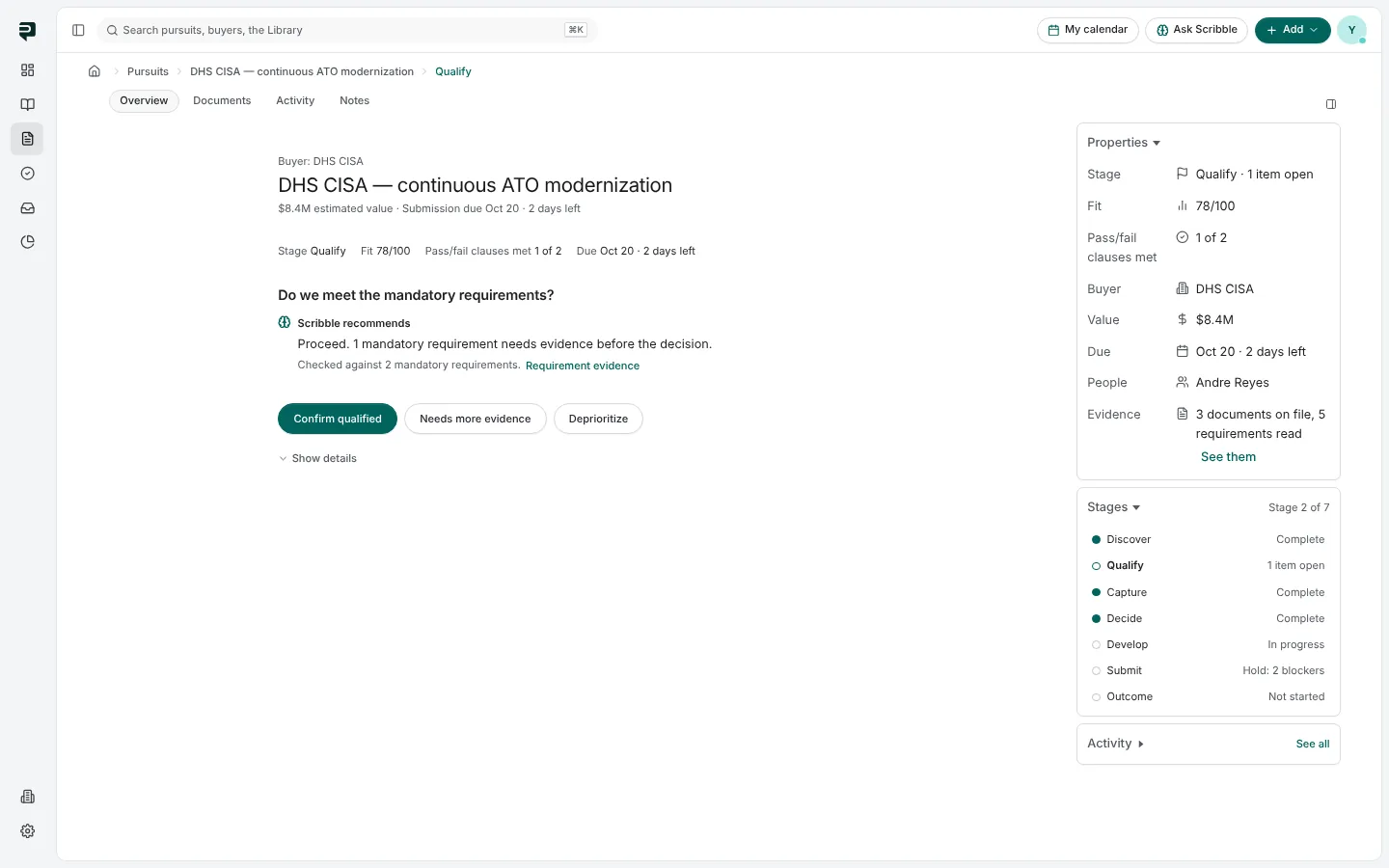Toggle the right side panel icon
The image size is (1389, 868).
[1331, 104]
